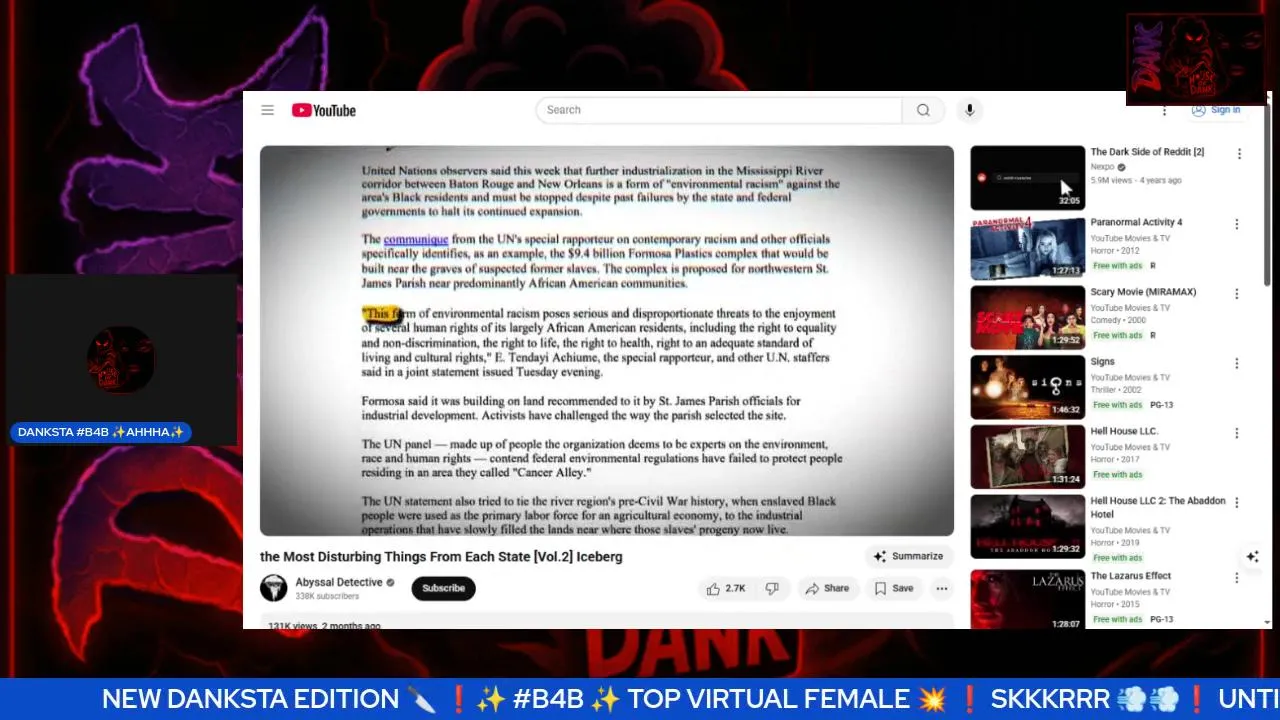Subscribe to Abyssal Detective channel
This screenshot has height=720, width=1280.
(443, 588)
